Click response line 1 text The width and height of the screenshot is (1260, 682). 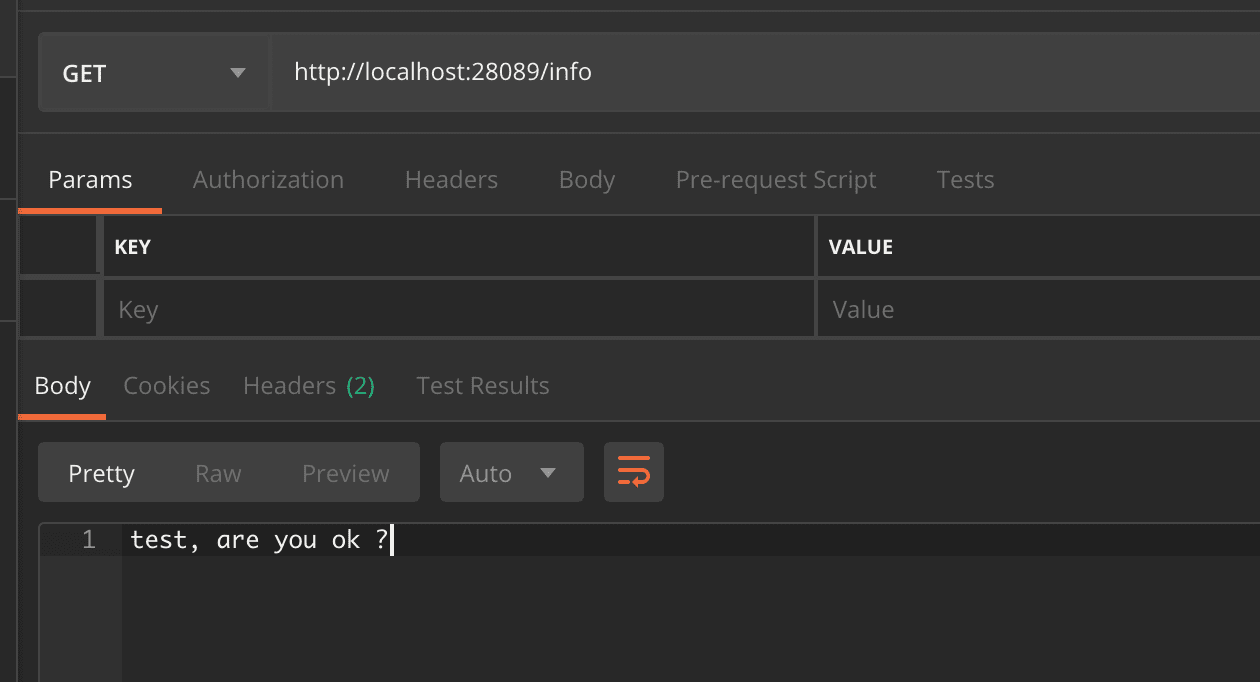[259, 540]
